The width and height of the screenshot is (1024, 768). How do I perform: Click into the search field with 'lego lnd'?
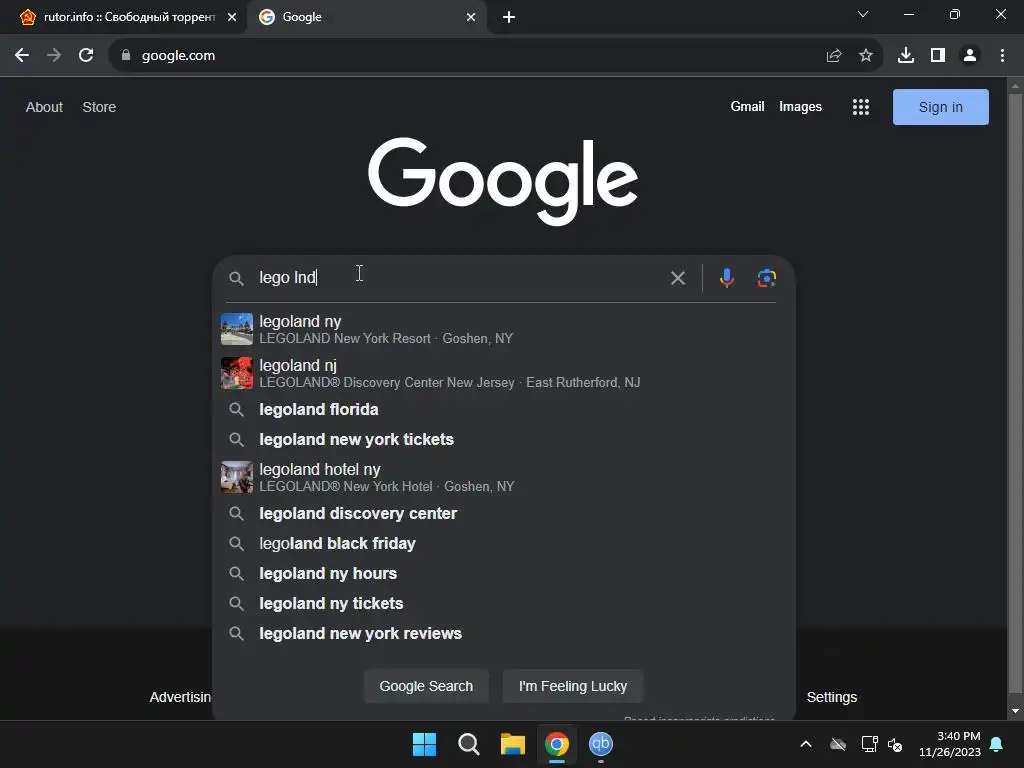pyautogui.click(x=457, y=278)
